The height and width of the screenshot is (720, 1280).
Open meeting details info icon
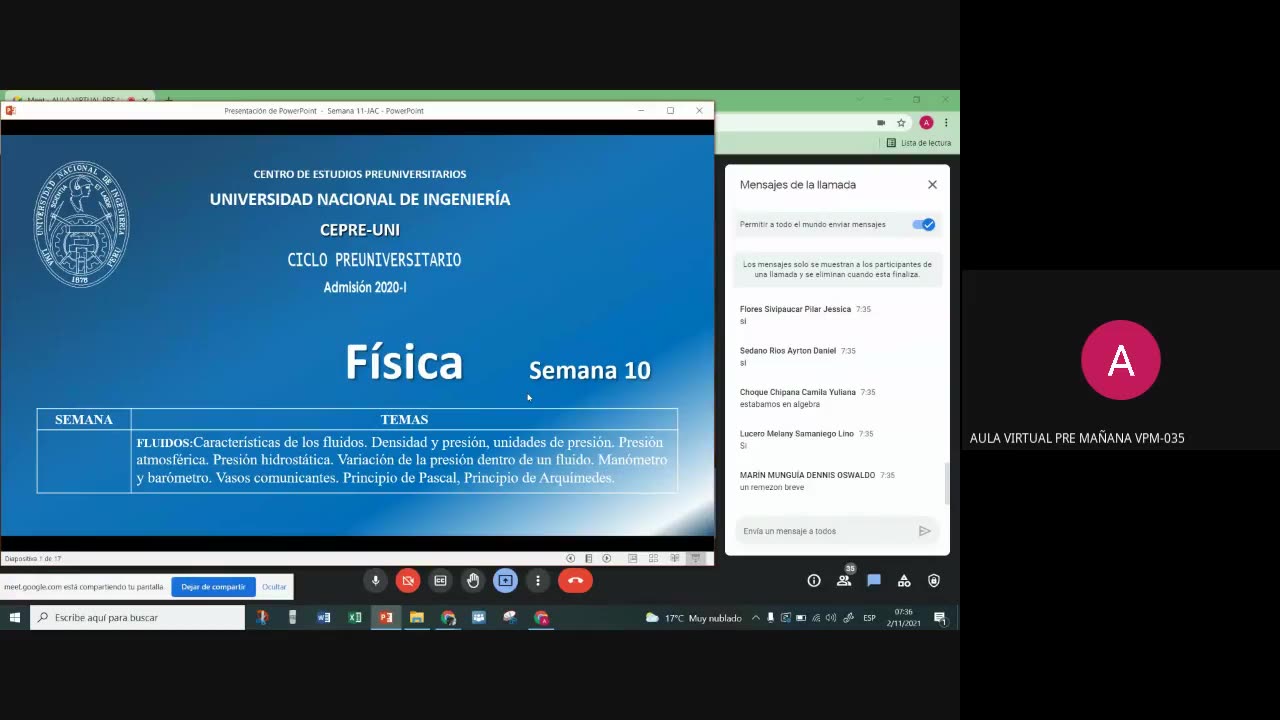[814, 581]
